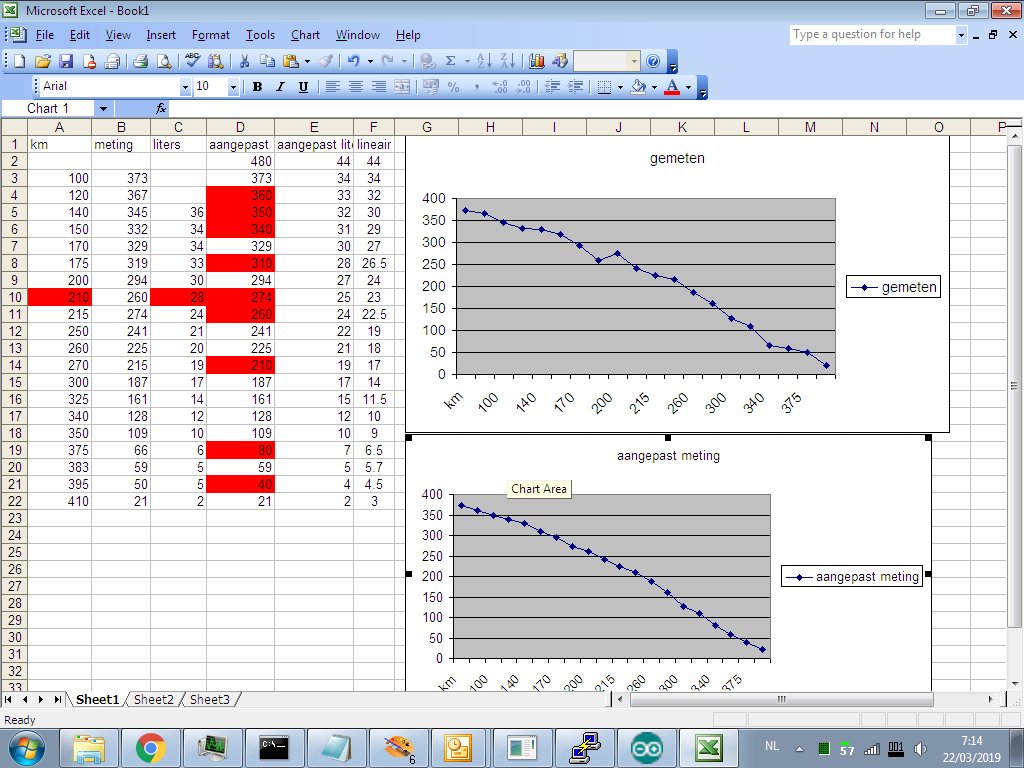
Task: Toggle italic formatting
Action: [x=280, y=87]
